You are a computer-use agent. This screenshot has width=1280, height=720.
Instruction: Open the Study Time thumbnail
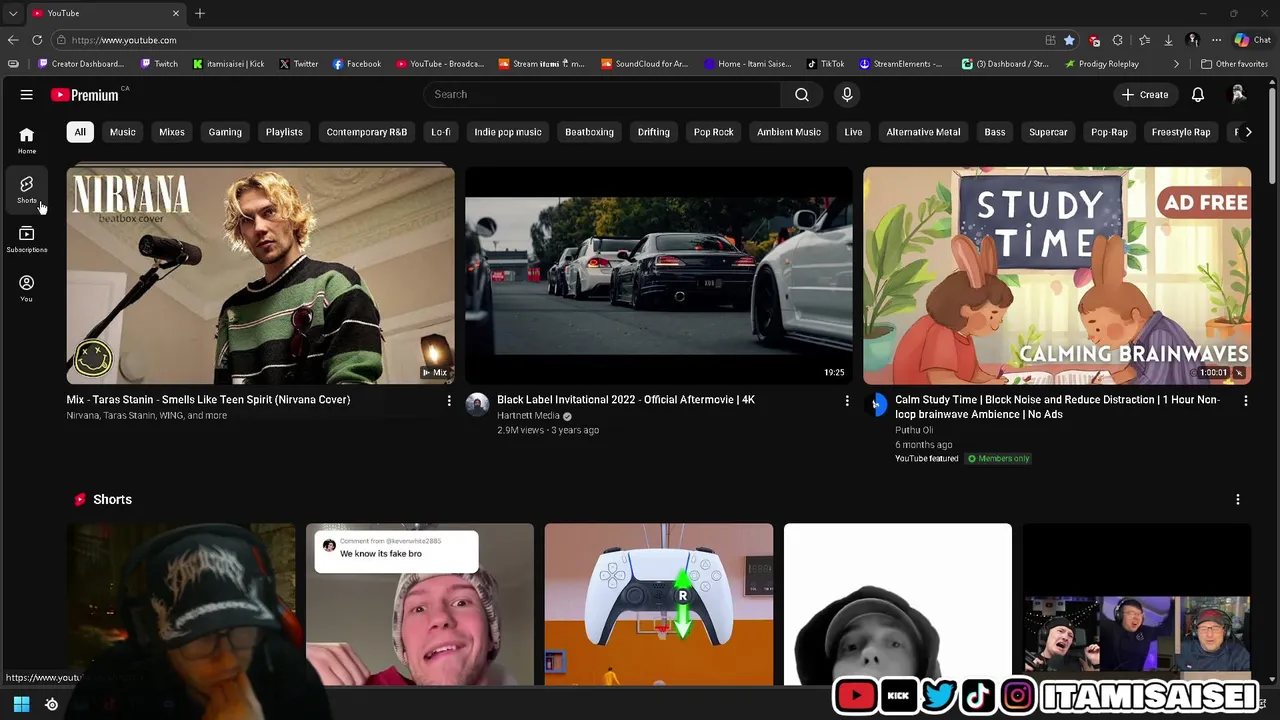point(1057,275)
